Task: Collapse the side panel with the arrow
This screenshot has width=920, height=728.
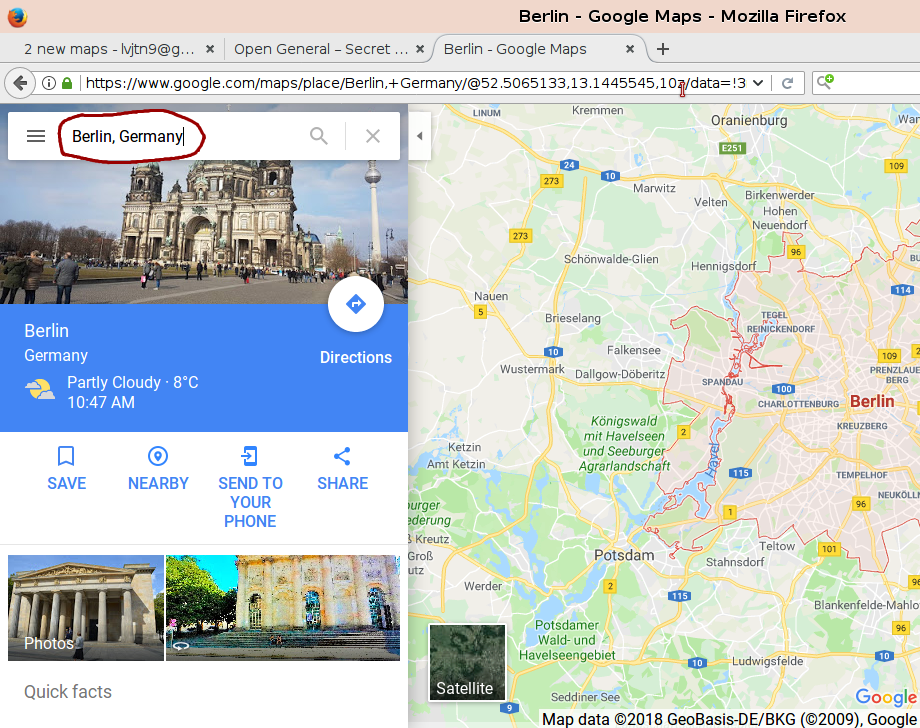Action: tap(420, 136)
